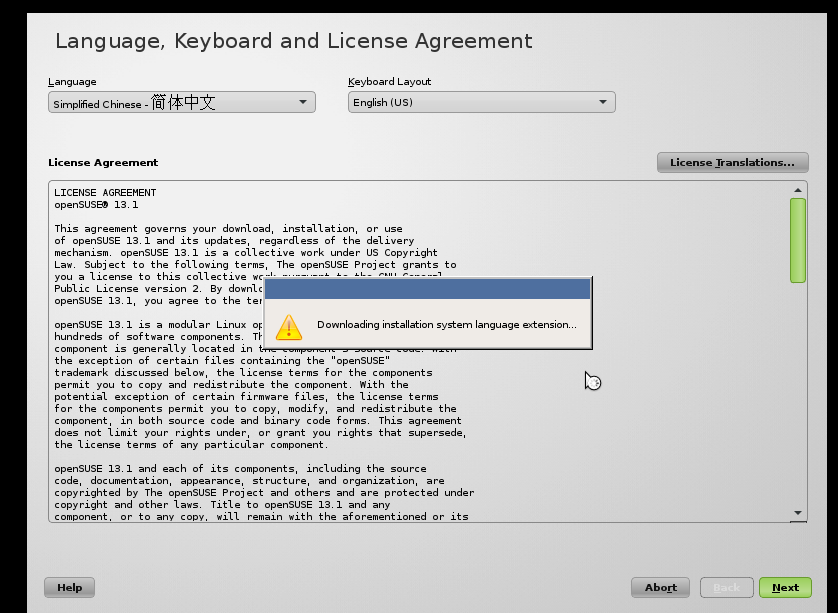Click the greyed Back button
The height and width of the screenshot is (613, 838).
pos(727,587)
